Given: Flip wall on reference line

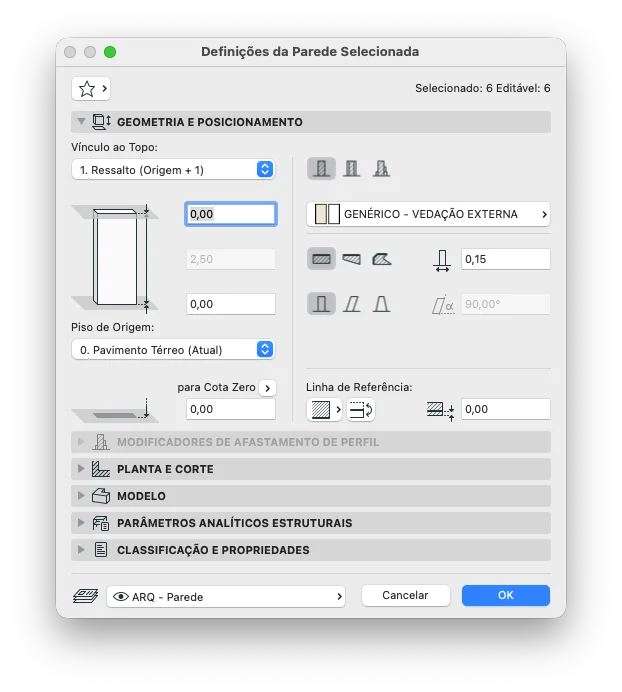Looking at the screenshot, I should (361, 410).
